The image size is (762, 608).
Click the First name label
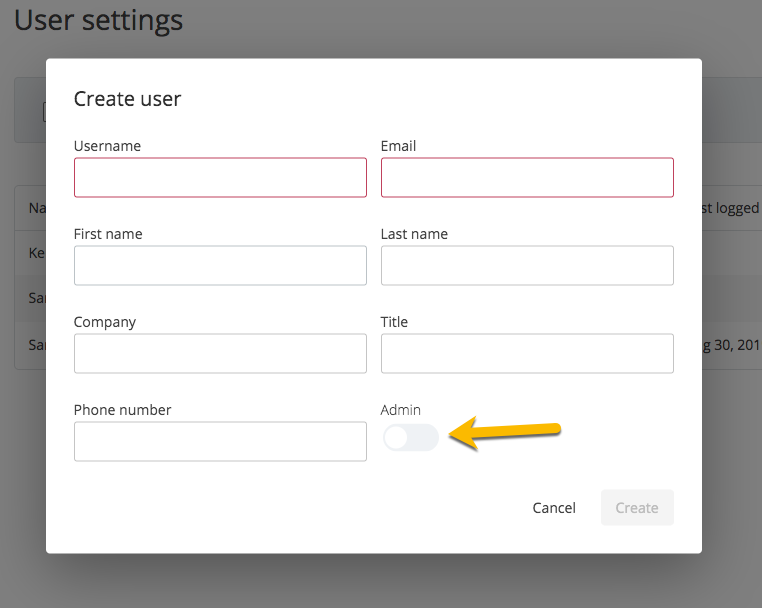108,234
